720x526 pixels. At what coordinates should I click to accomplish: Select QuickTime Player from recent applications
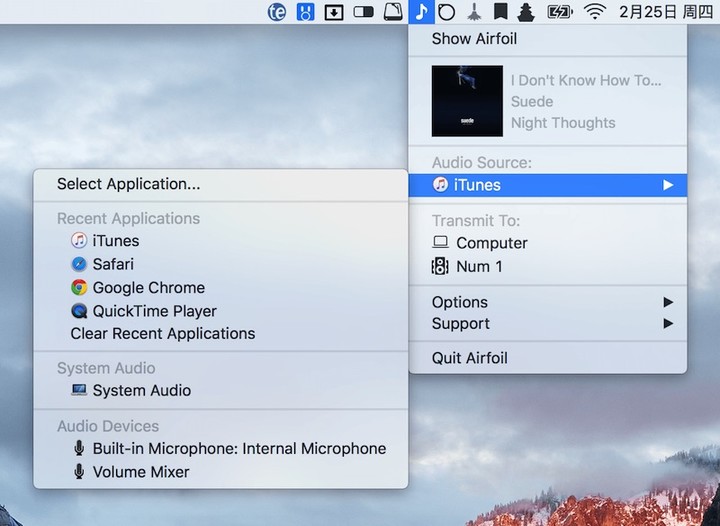tap(154, 311)
